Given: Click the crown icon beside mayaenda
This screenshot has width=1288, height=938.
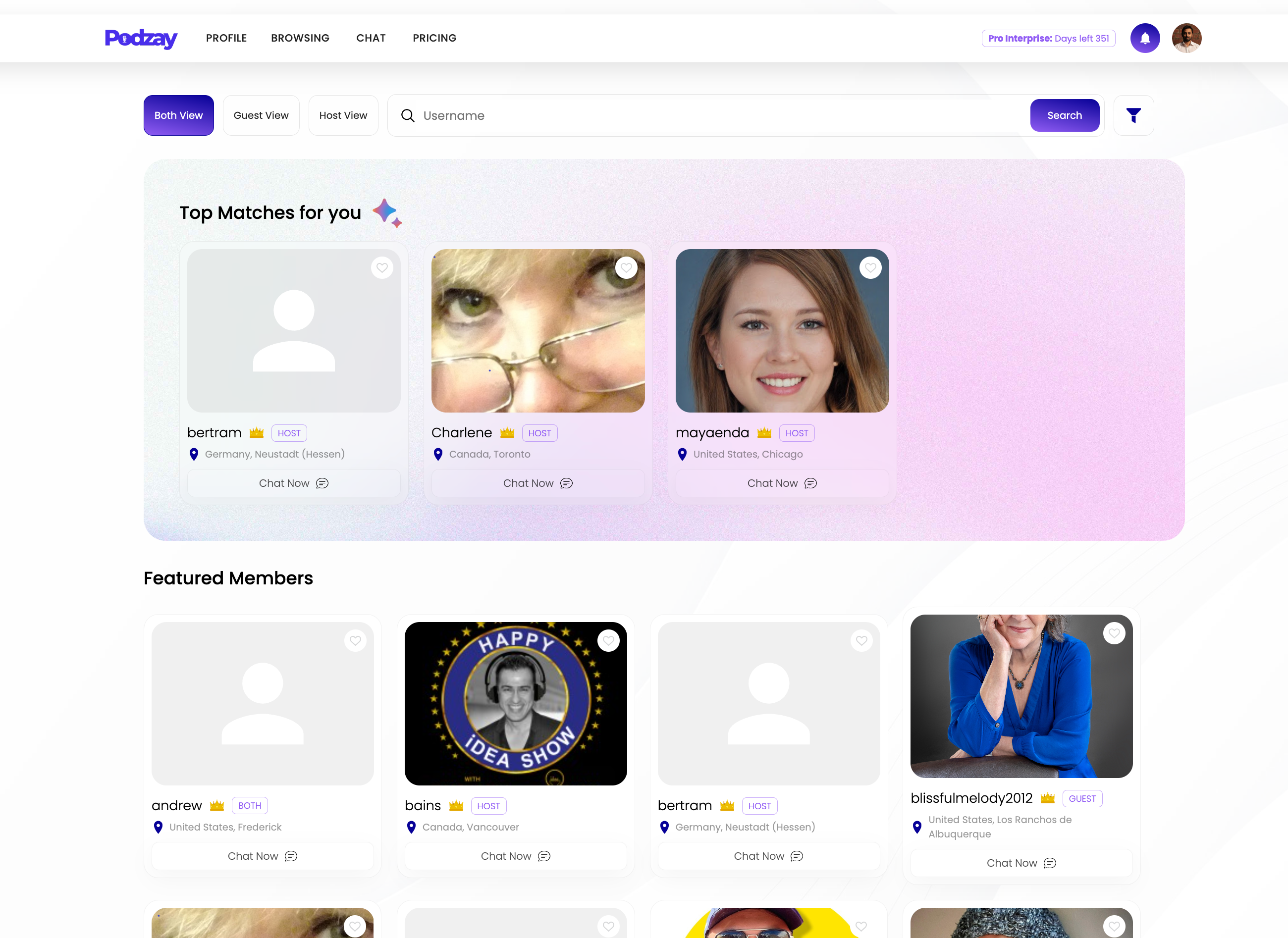Looking at the screenshot, I should [x=764, y=433].
